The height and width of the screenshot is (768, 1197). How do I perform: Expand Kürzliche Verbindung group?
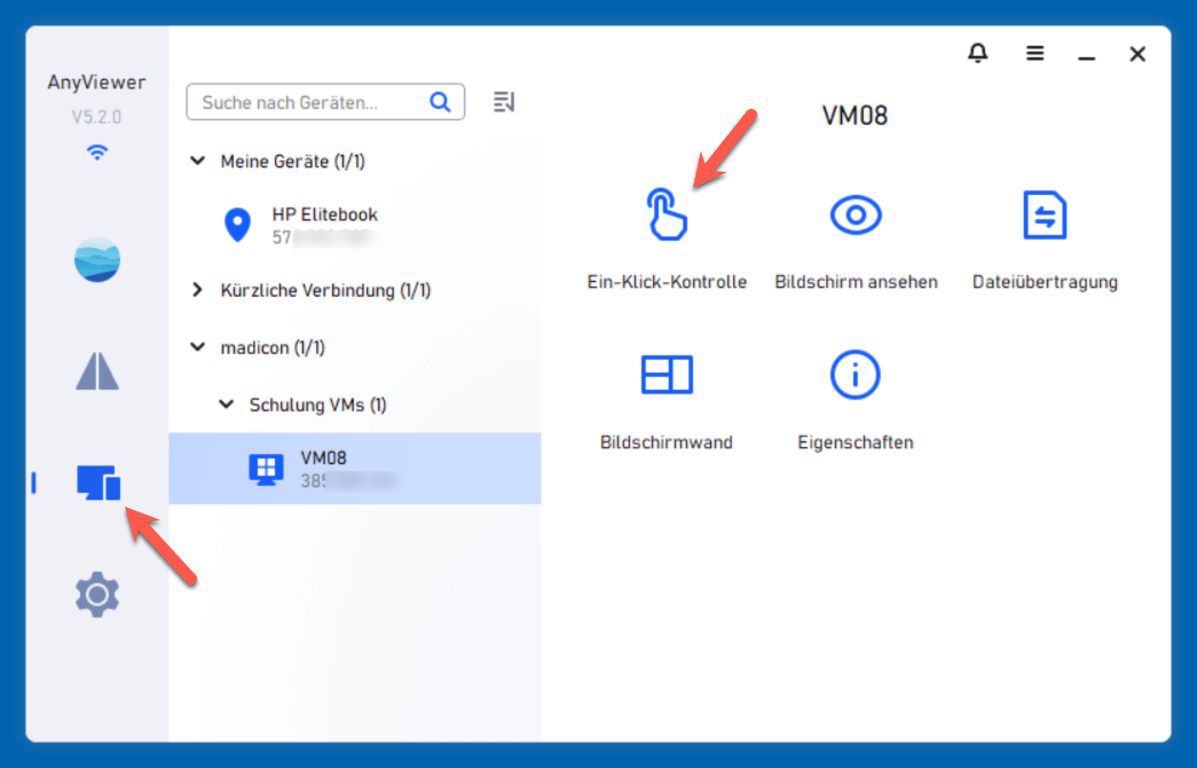(198, 290)
